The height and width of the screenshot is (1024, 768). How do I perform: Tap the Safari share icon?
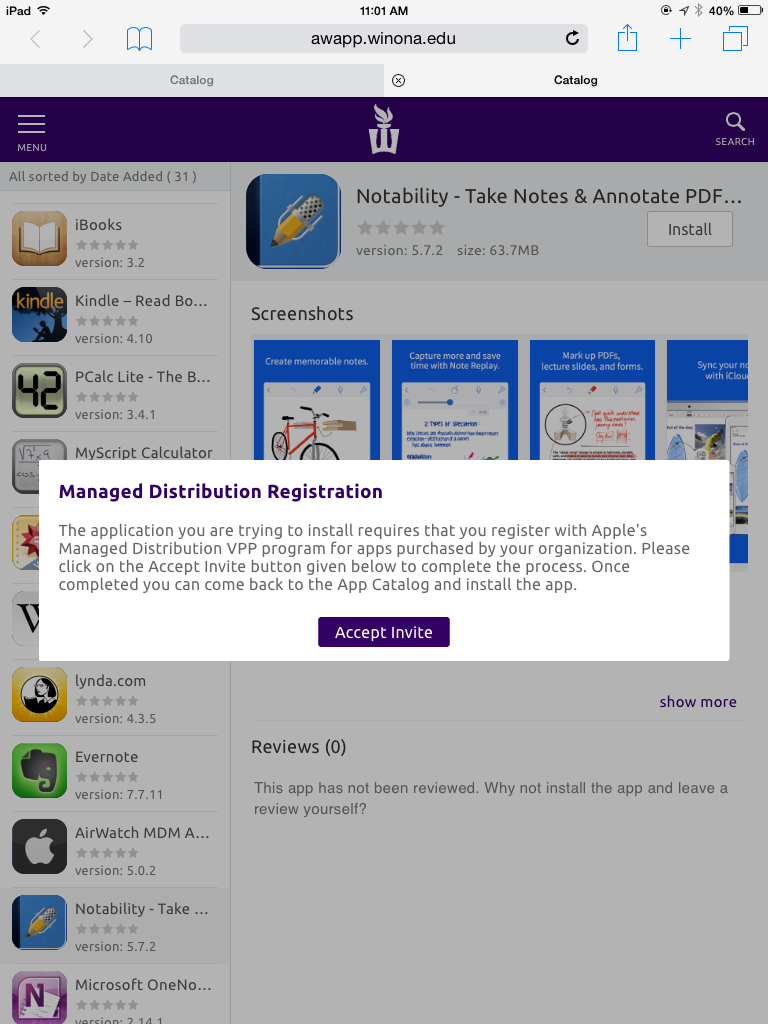627,39
